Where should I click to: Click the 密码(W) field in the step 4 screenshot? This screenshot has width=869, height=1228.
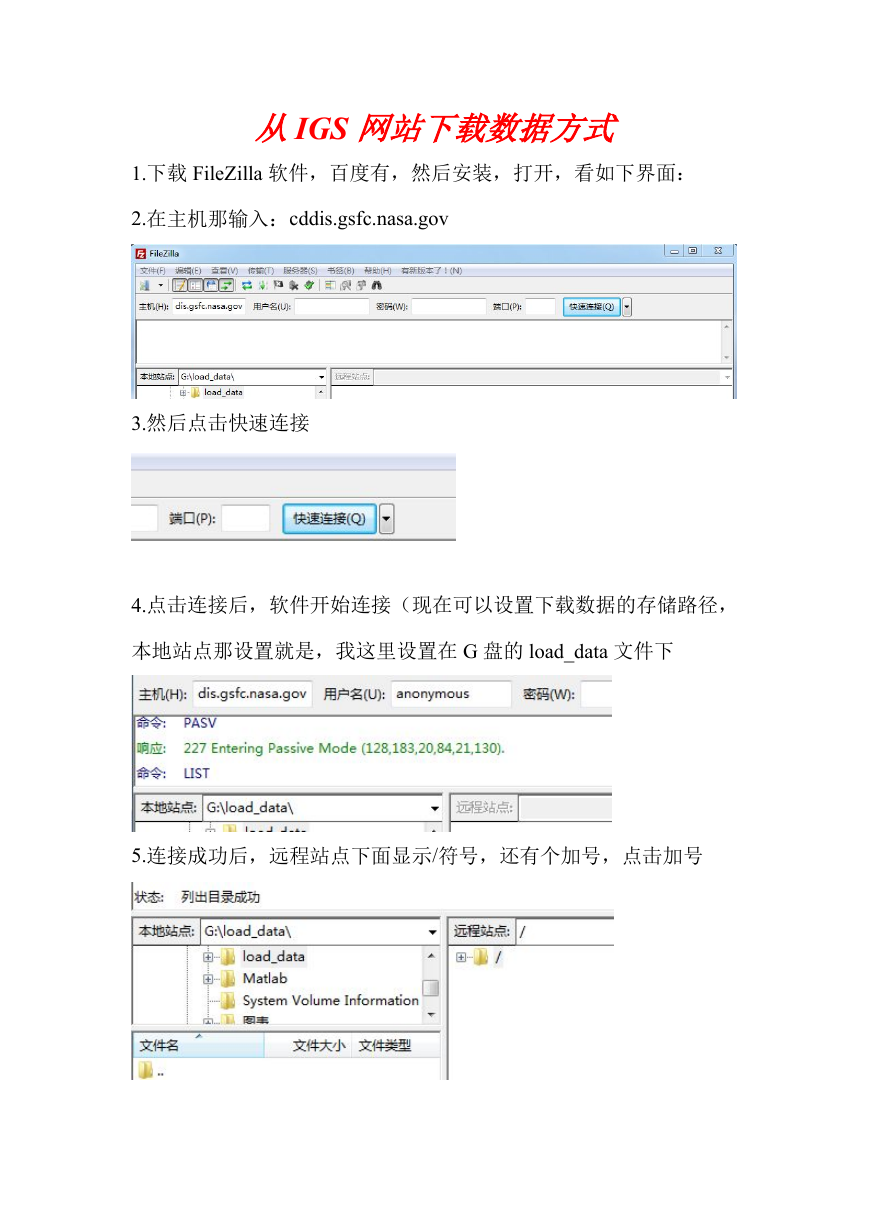pos(597,693)
